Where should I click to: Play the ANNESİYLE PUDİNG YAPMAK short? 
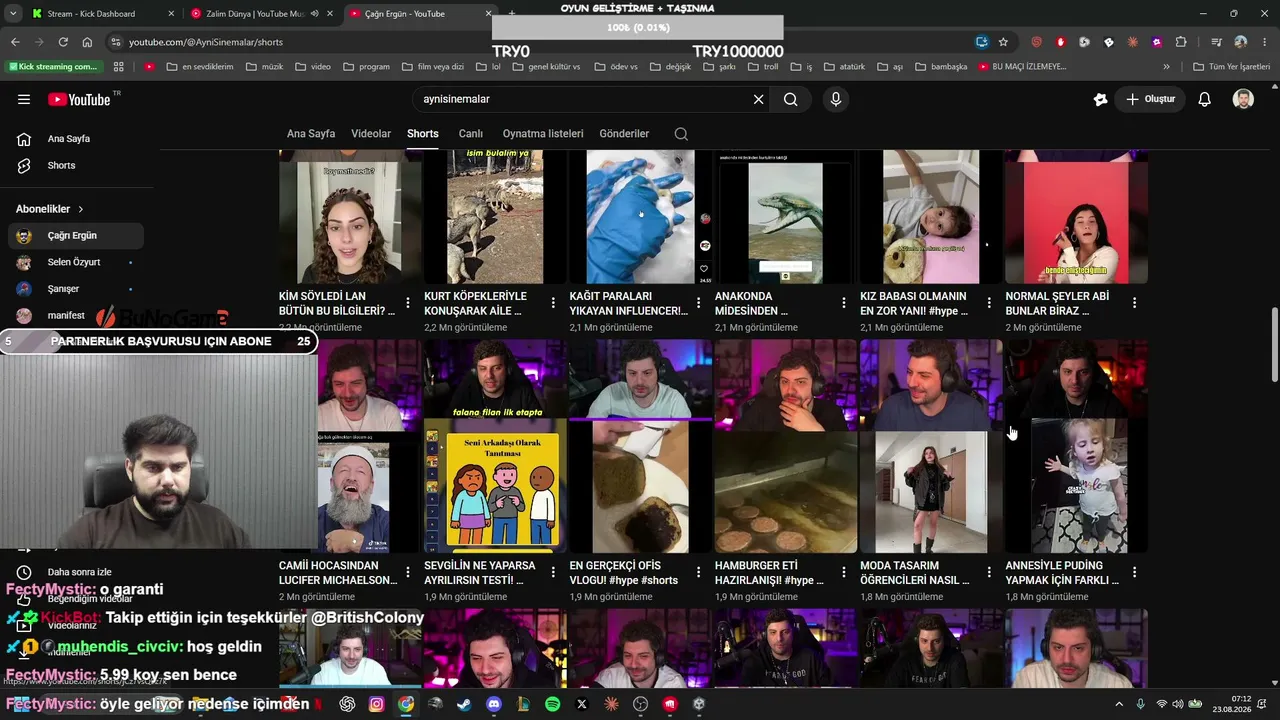1076,446
